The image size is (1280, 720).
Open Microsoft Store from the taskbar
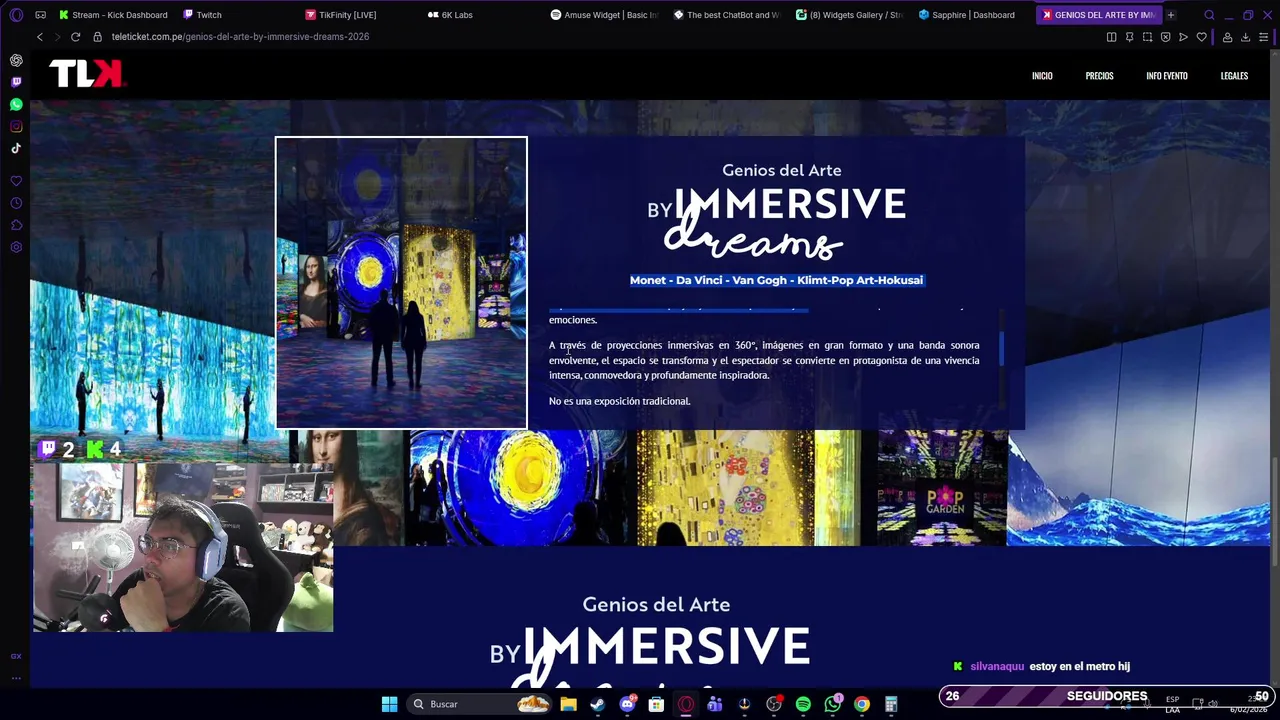tap(656, 704)
